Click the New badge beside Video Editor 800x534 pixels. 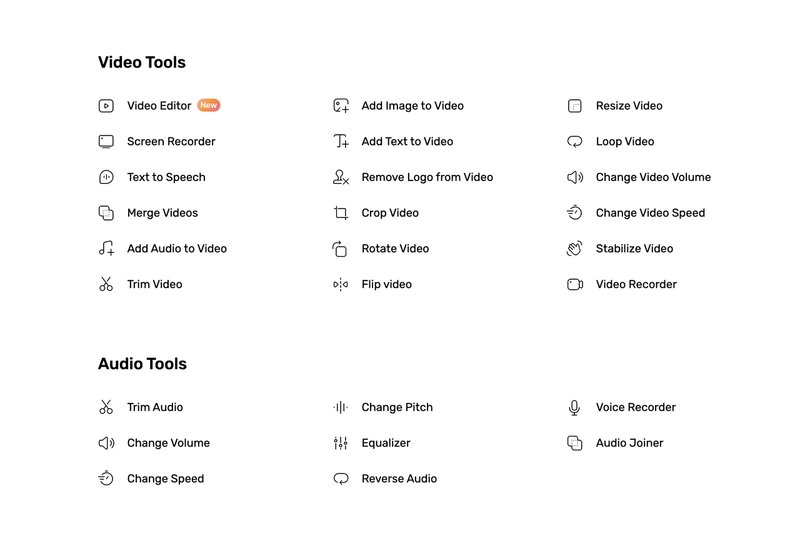(x=209, y=105)
